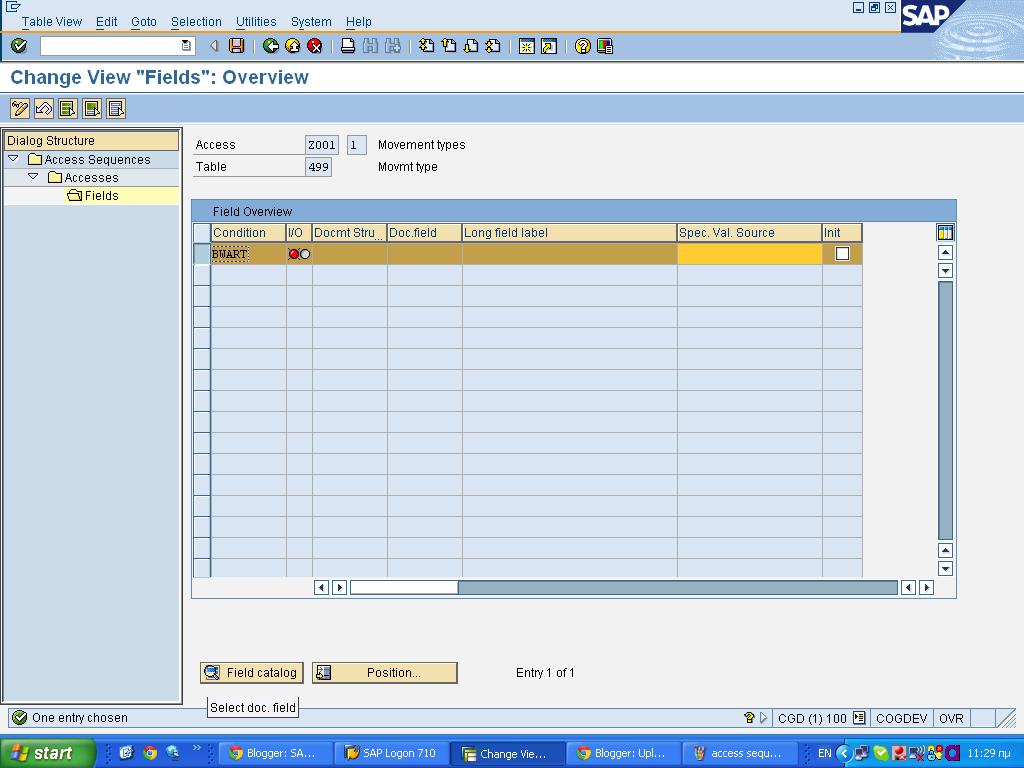Select Fields in Dialog Structure tree
Viewport: 1024px width, 768px height.
(101, 195)
